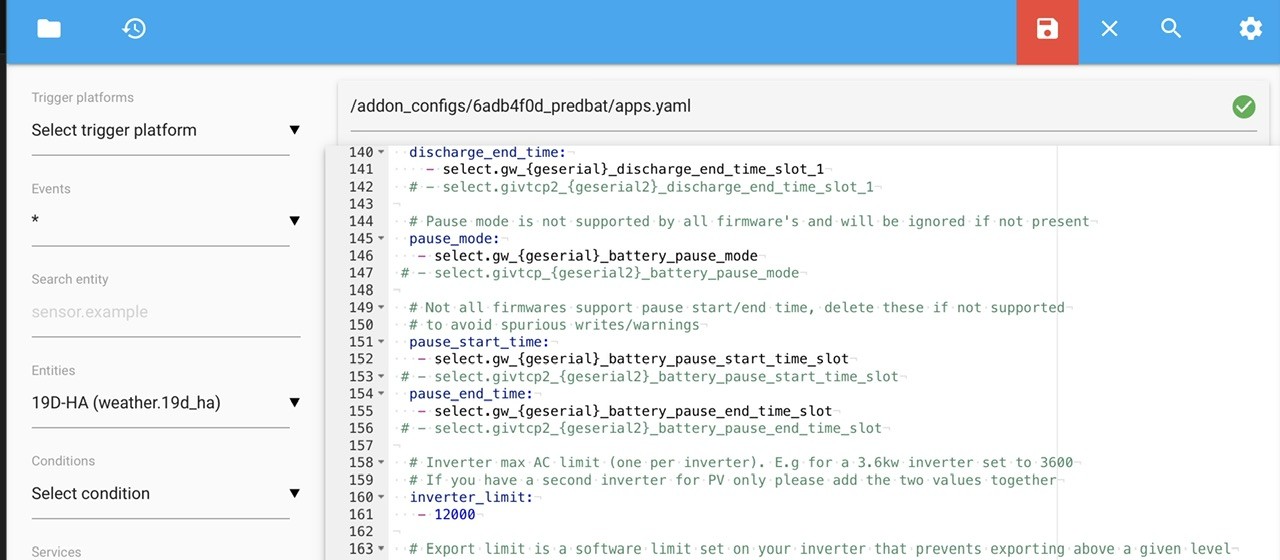Collapse fold arrow at line 149
The image size is (1280, 560).
pyautogui.click(x=381, y=308)
